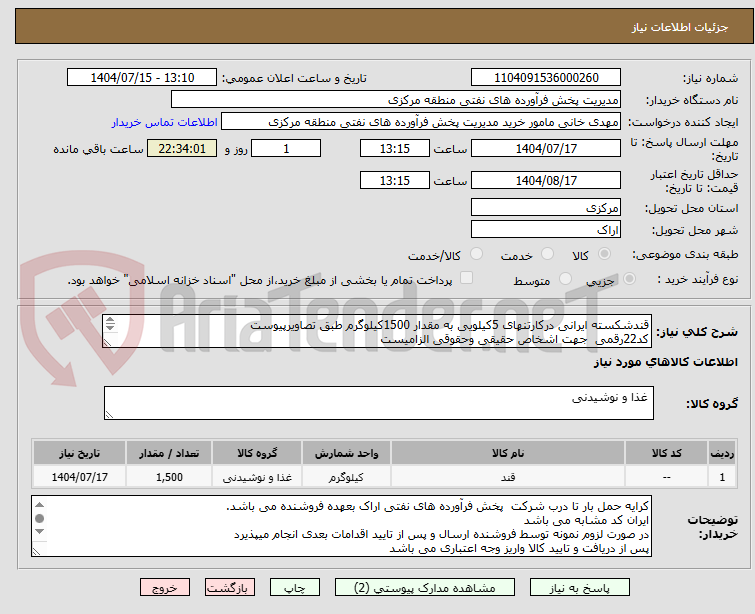The height and width of the screenshot is (614, 755).
Task: Click the 1404/07/17 need date table cell
Action: (x=79, y=477)
